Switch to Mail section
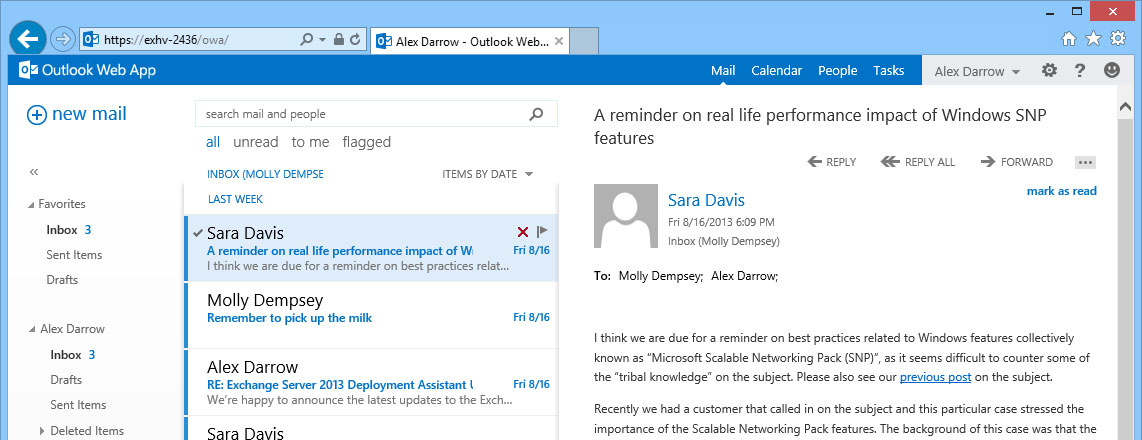 pos(723,71)
